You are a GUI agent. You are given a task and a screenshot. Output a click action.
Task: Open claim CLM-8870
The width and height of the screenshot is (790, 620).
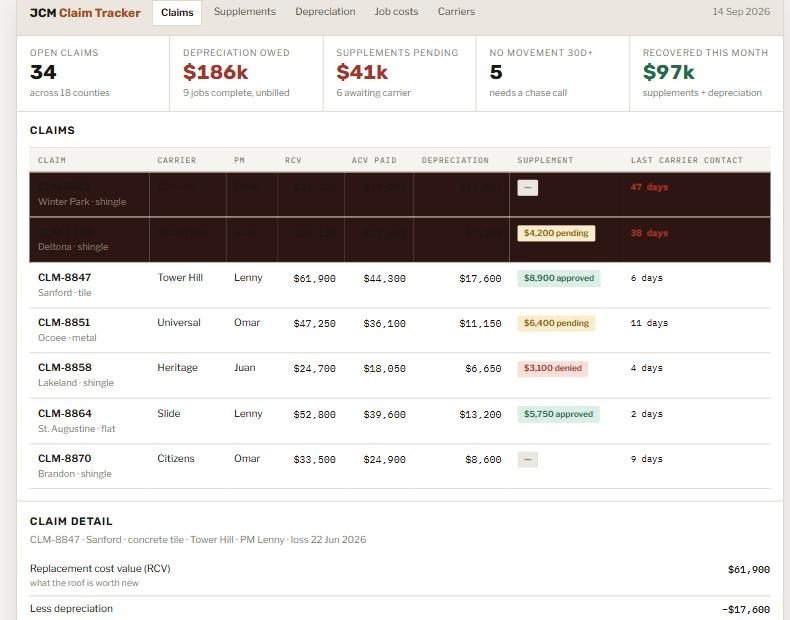coord(64,458)
